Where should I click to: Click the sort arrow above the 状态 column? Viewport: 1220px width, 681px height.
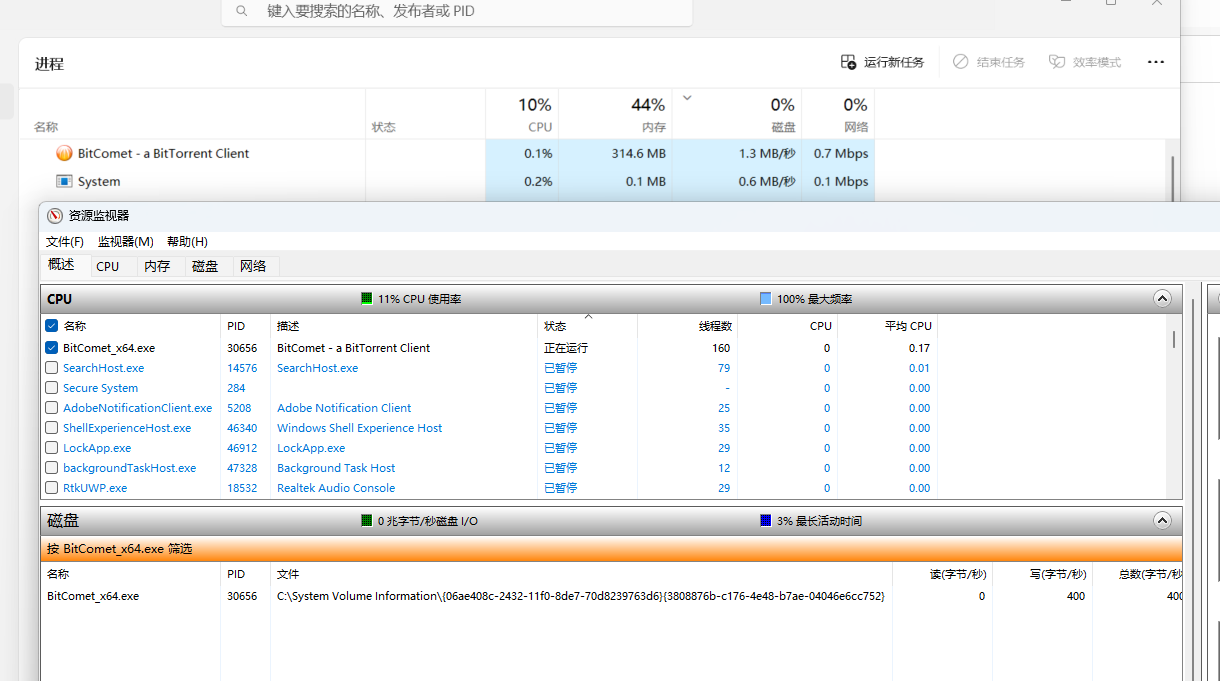[x=588, y=316]
